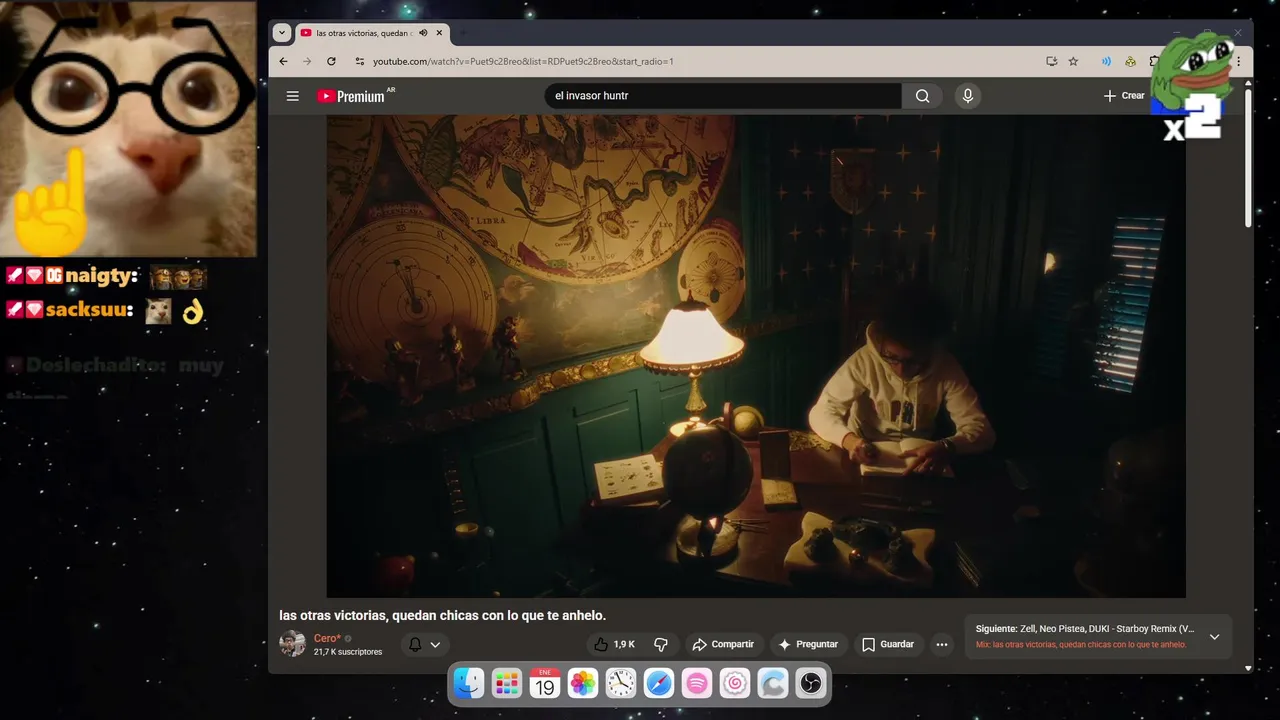Select the youtube.com URL in the address bar
Viewport: 1280px width, 720px height.
click(523, 61)
